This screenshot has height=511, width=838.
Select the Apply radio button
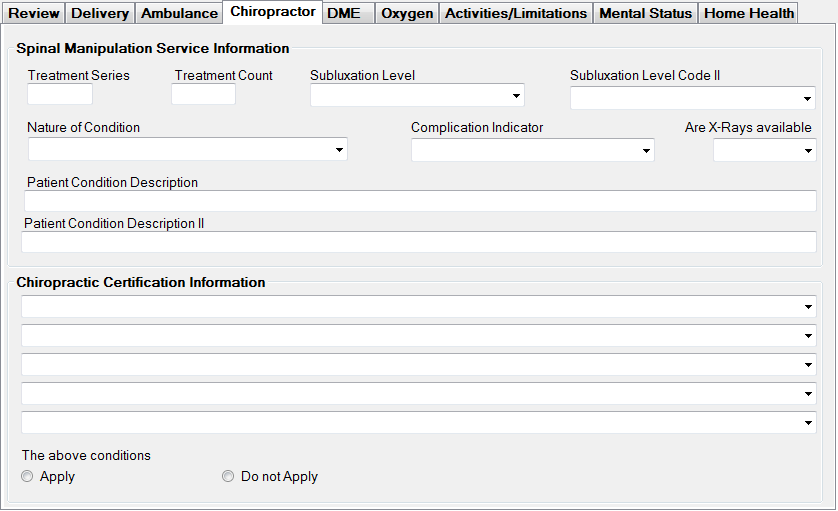click(x=27, y=477)
